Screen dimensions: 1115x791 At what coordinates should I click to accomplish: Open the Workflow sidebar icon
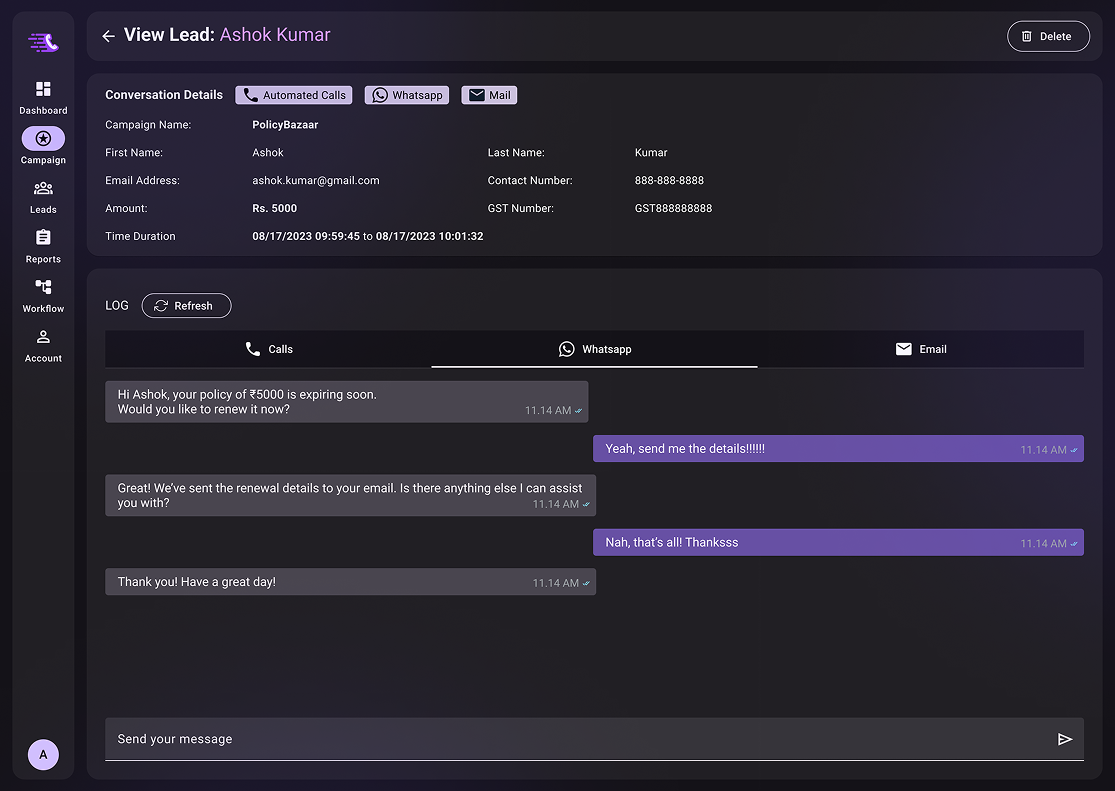(x=43, y=287)
